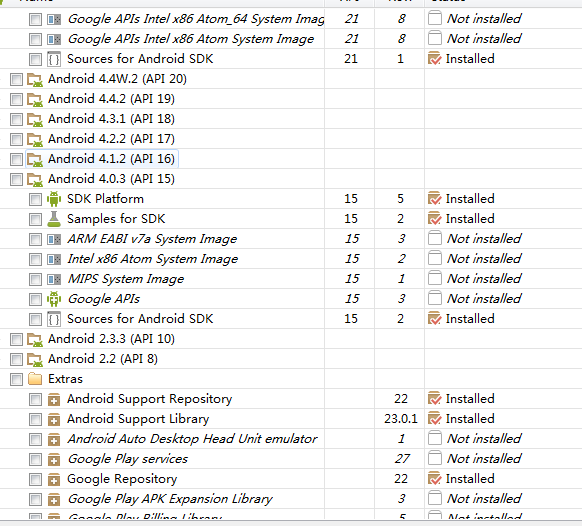Click the Intel x86 Atom System Image icon for API 15
This screenshot has width=582, height=526.
click(54, 259)
